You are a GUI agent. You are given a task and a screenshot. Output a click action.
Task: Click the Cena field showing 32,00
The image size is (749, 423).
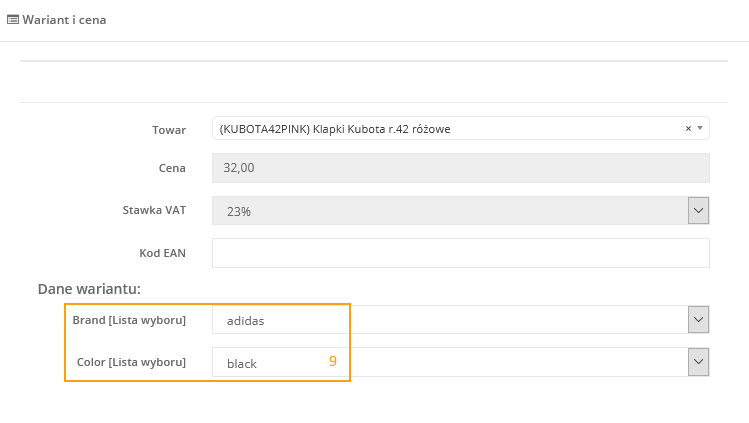(460, 168)
